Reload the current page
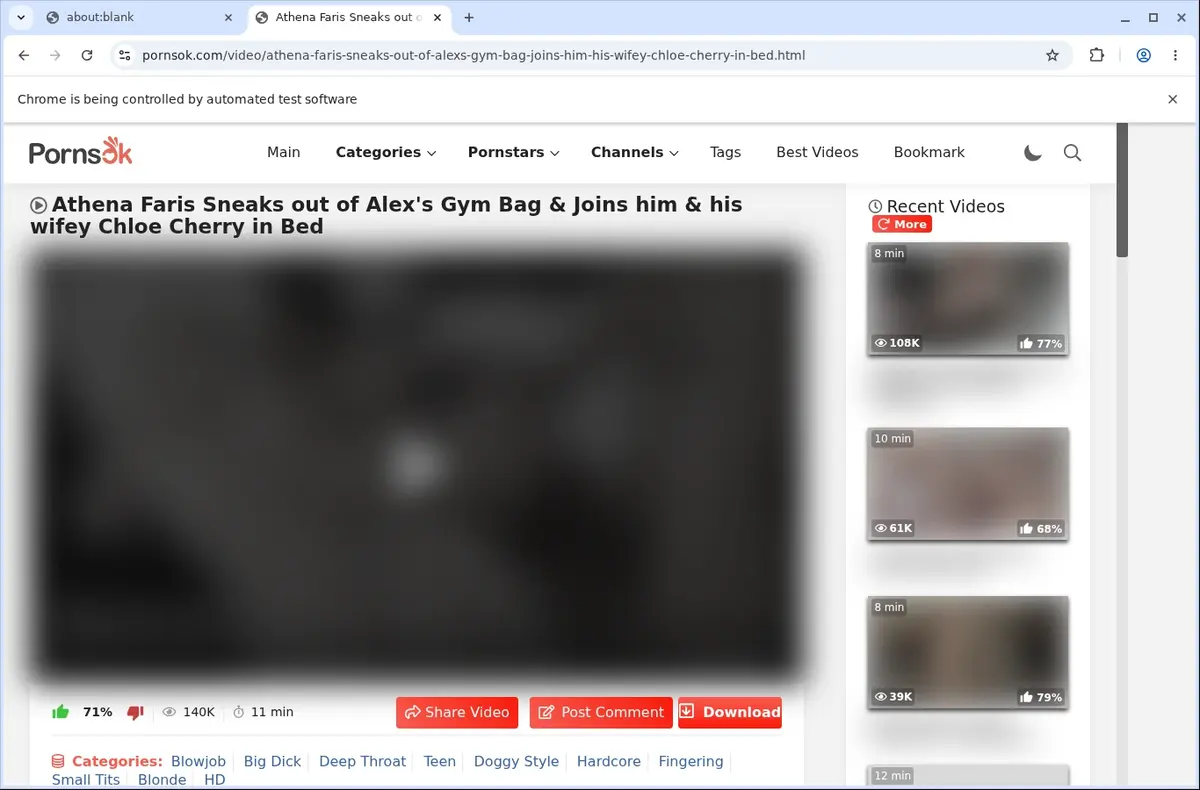 tap(87, 56)
